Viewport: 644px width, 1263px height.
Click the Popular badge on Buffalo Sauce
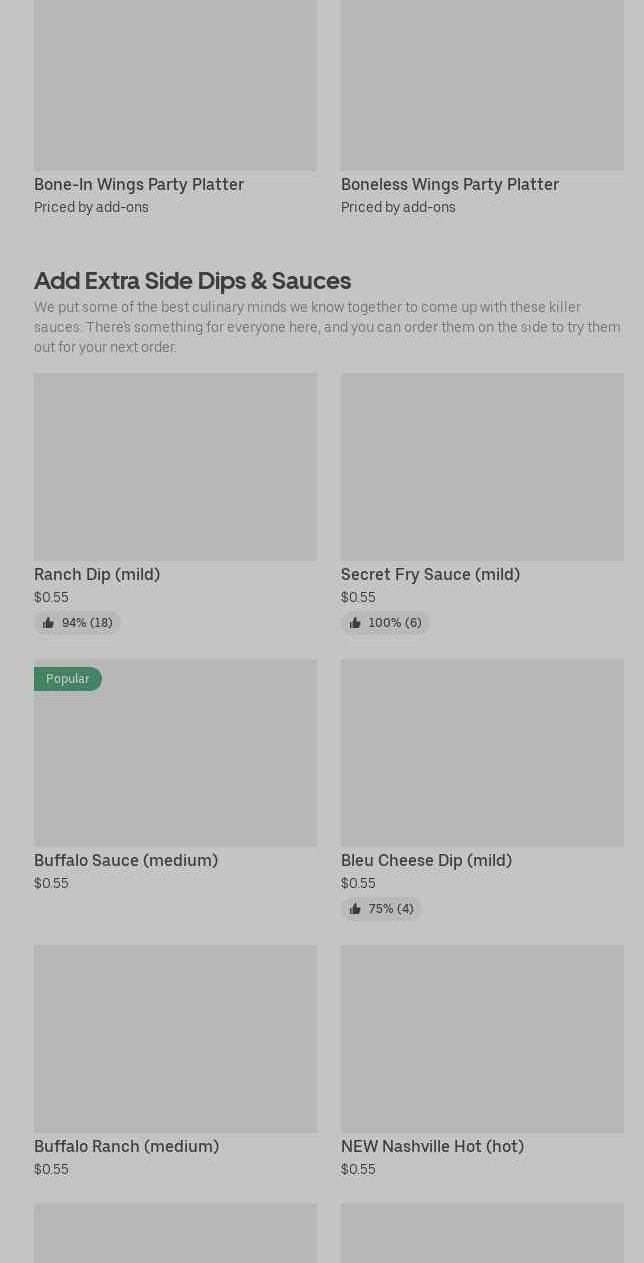pyautogui.click(x=68, y=679)
